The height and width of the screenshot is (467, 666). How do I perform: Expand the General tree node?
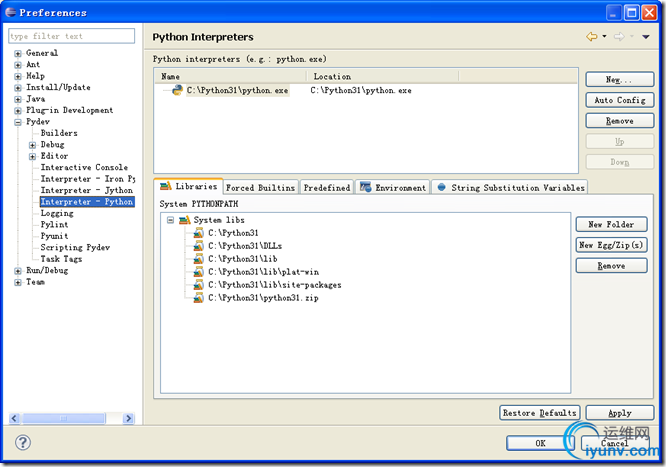click(x=17, y=53)
